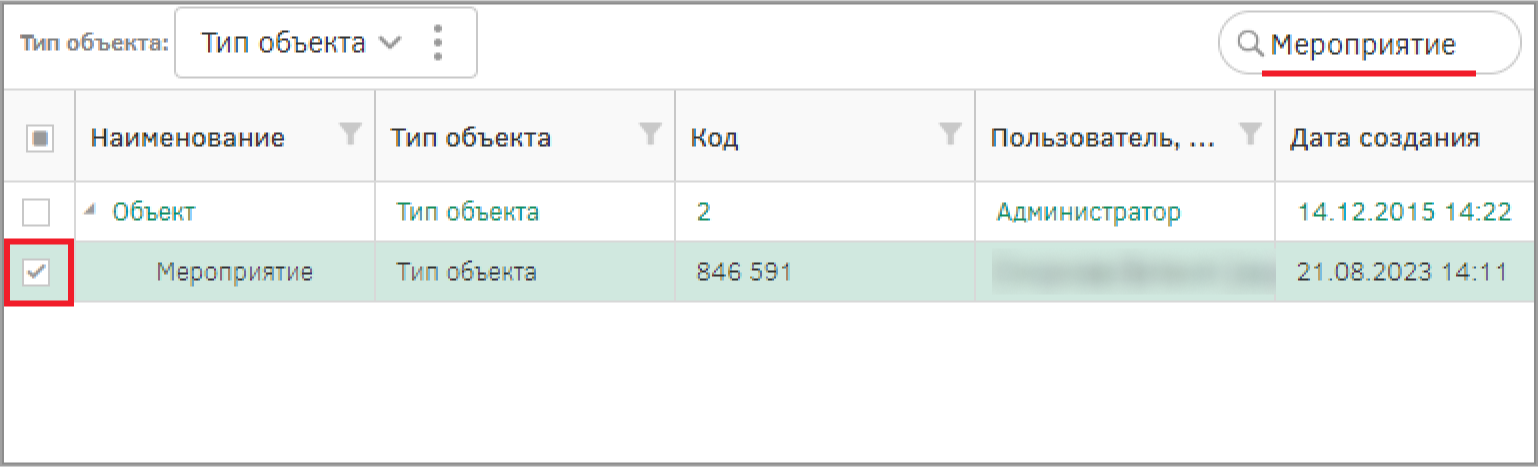1538x467 pixels.
Task: Open the date link 14.12.2015 14:22
Action: [1404, 211]
